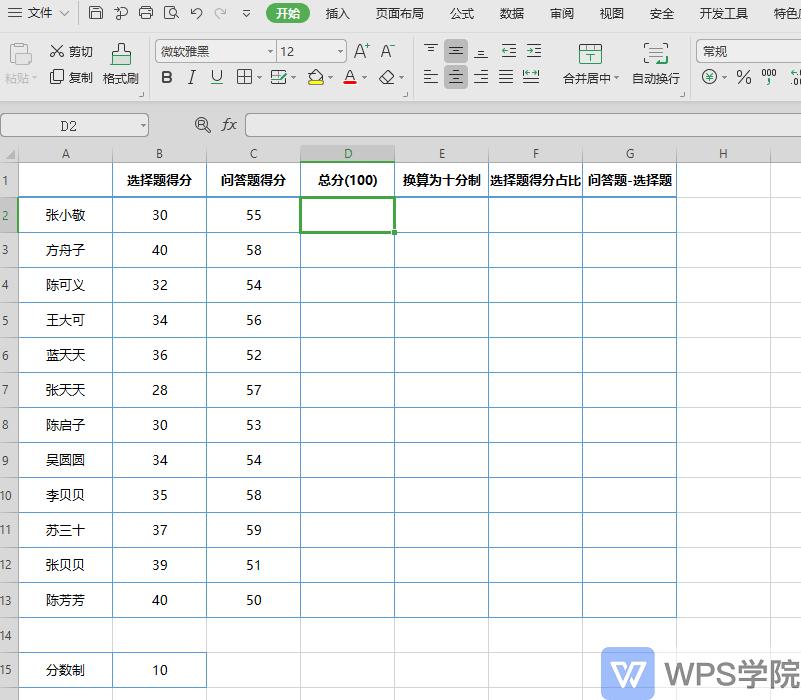Viewport: 801px width, 700px height.
Task: Click the comma thousands separator icon
Action: (x=769, y=78)
